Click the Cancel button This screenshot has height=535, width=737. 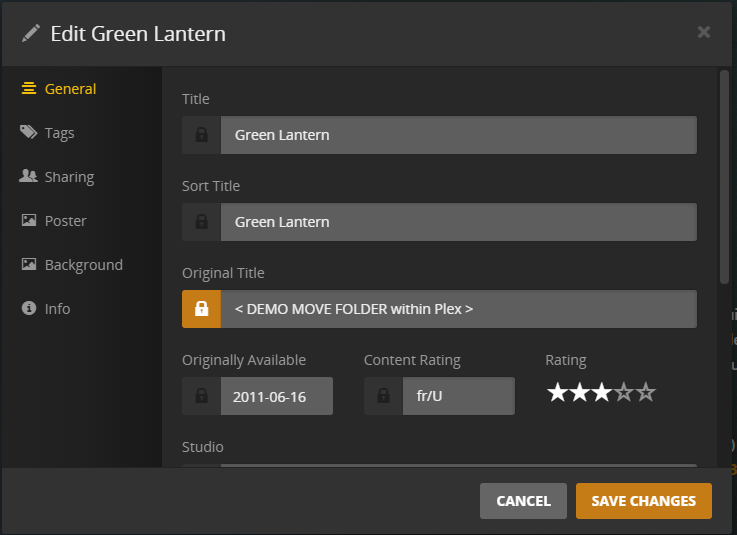click(x=523, y=501)
